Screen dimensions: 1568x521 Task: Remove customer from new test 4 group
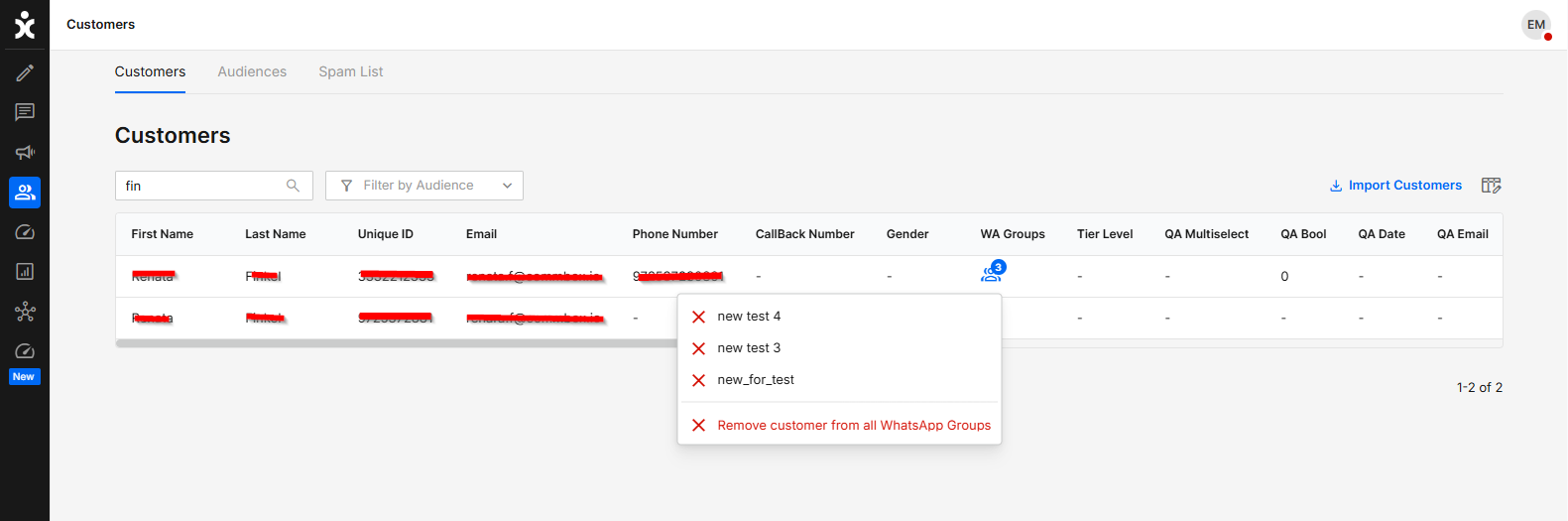coord(698,317)
